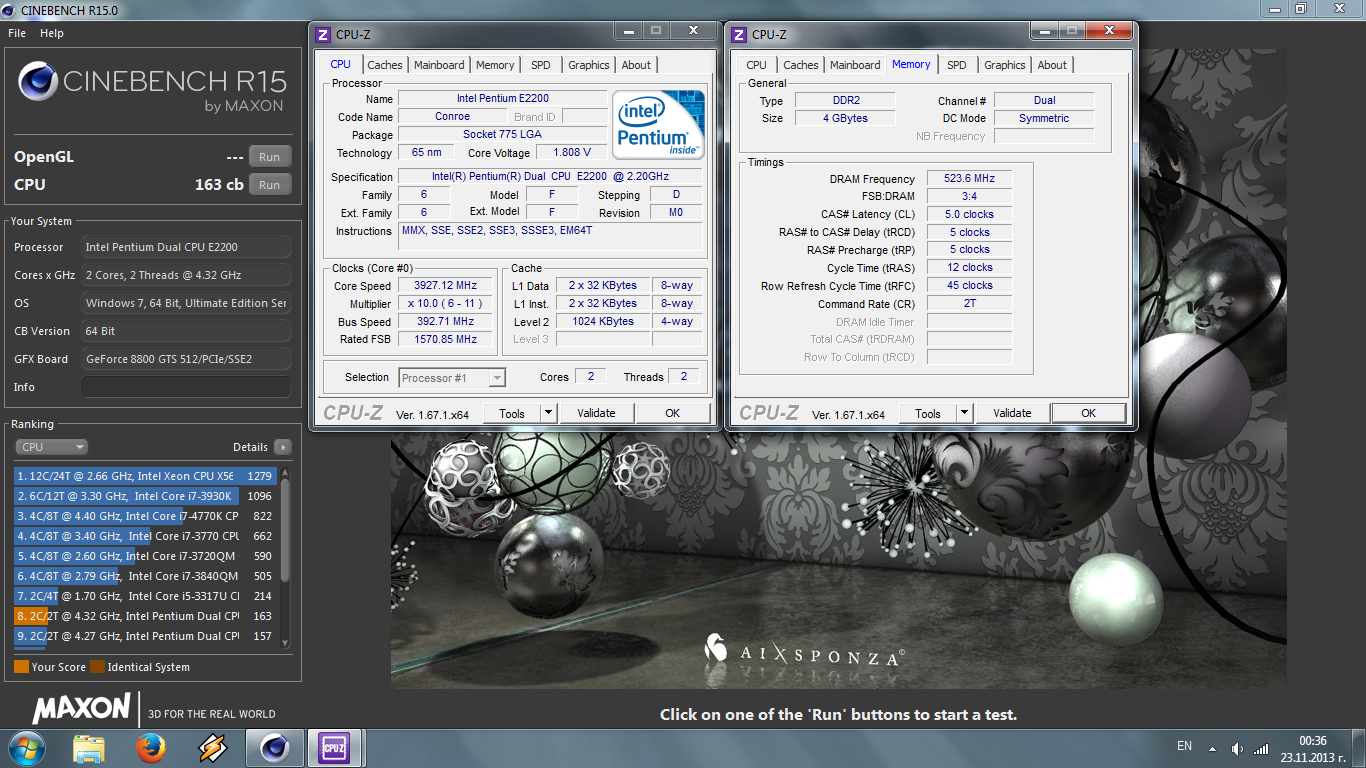
Task: Click OK in left CPU-Z window
Action: pos(673,413)
